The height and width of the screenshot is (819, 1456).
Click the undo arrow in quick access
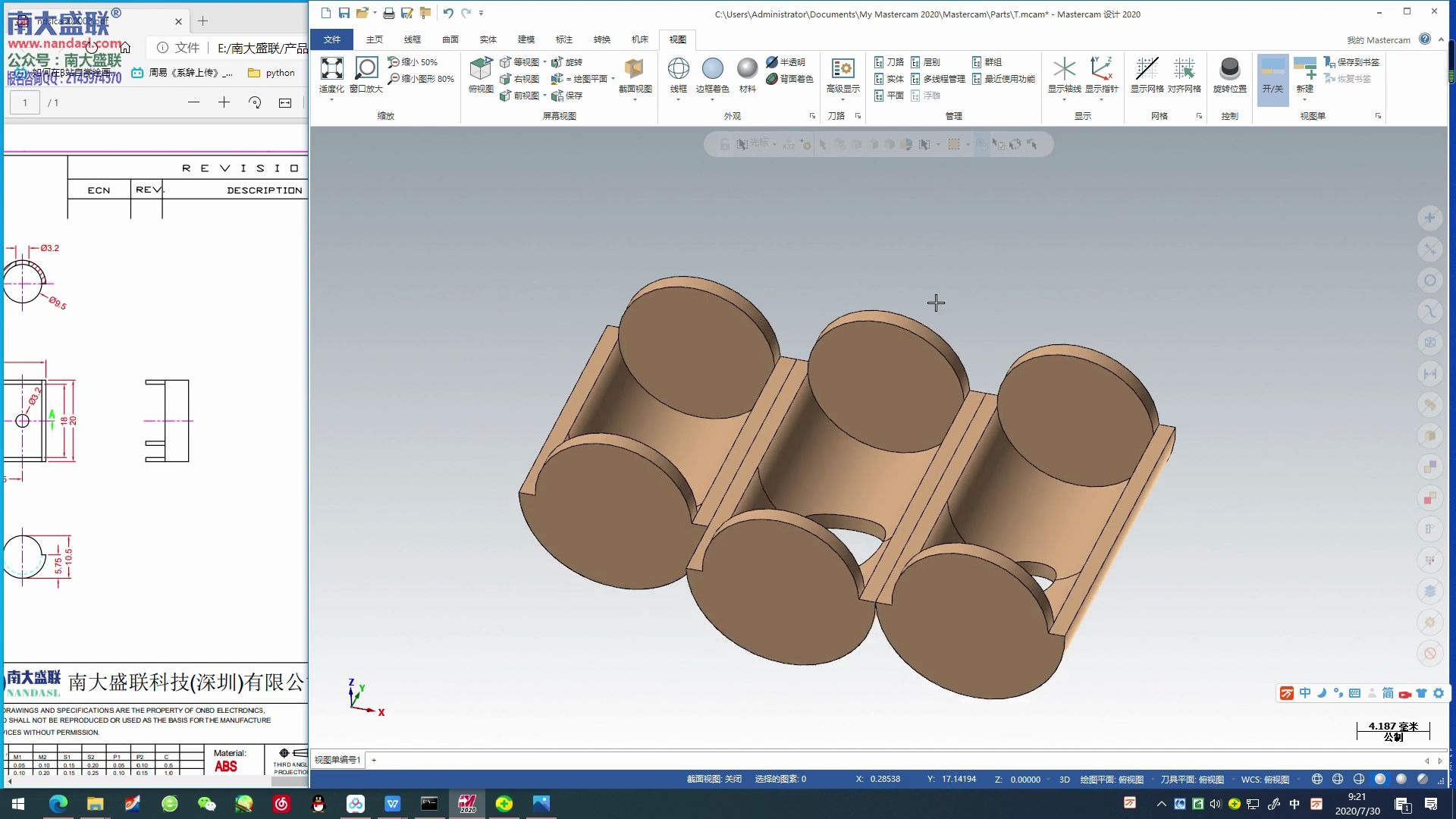pyautogui.click(x=448, y=13)
